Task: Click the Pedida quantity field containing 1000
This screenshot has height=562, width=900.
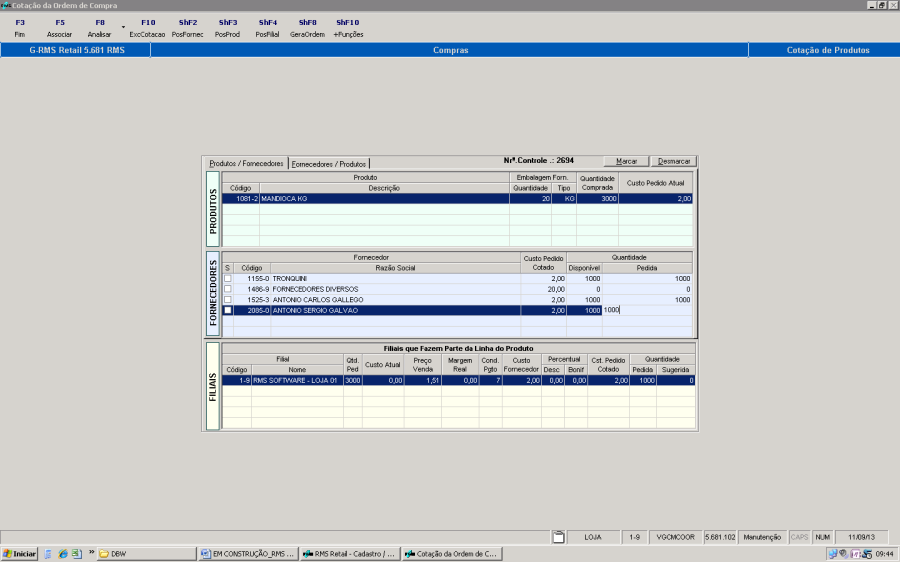Action: pos(646,310)
